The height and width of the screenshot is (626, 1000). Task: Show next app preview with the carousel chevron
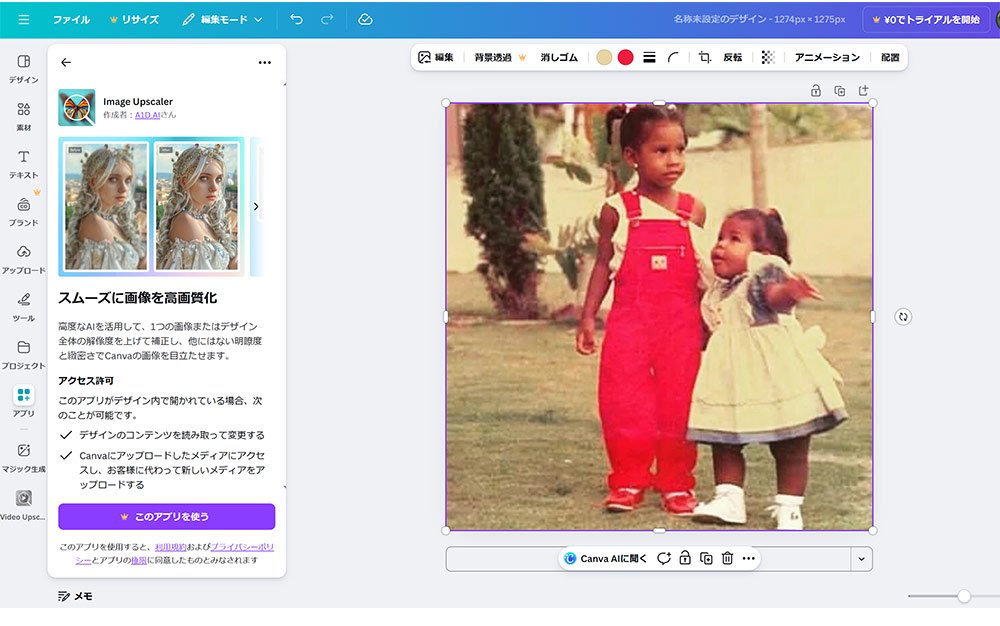(256, 206)
